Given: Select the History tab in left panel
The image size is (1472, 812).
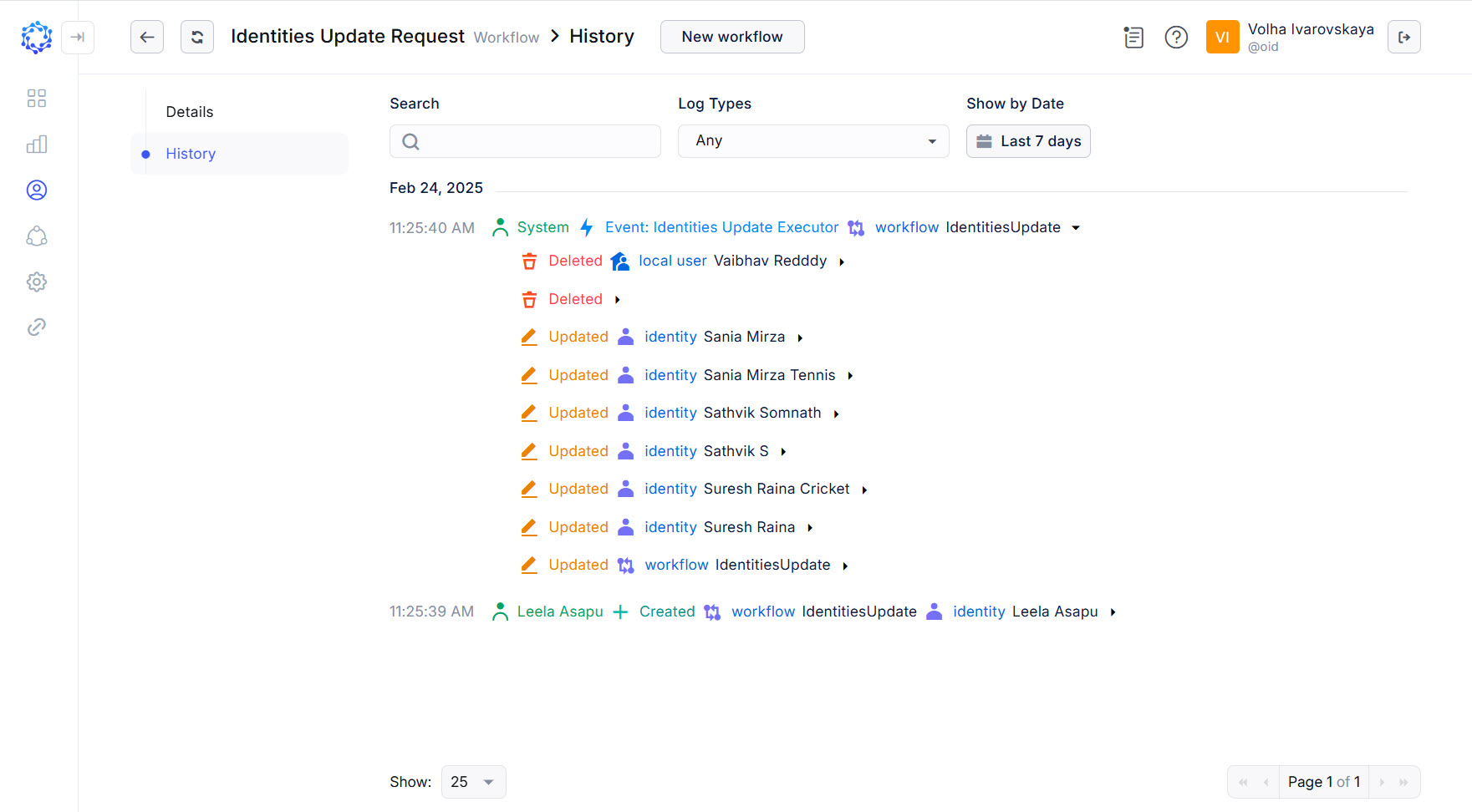Looking at the screenshot, I should [191, 154].
